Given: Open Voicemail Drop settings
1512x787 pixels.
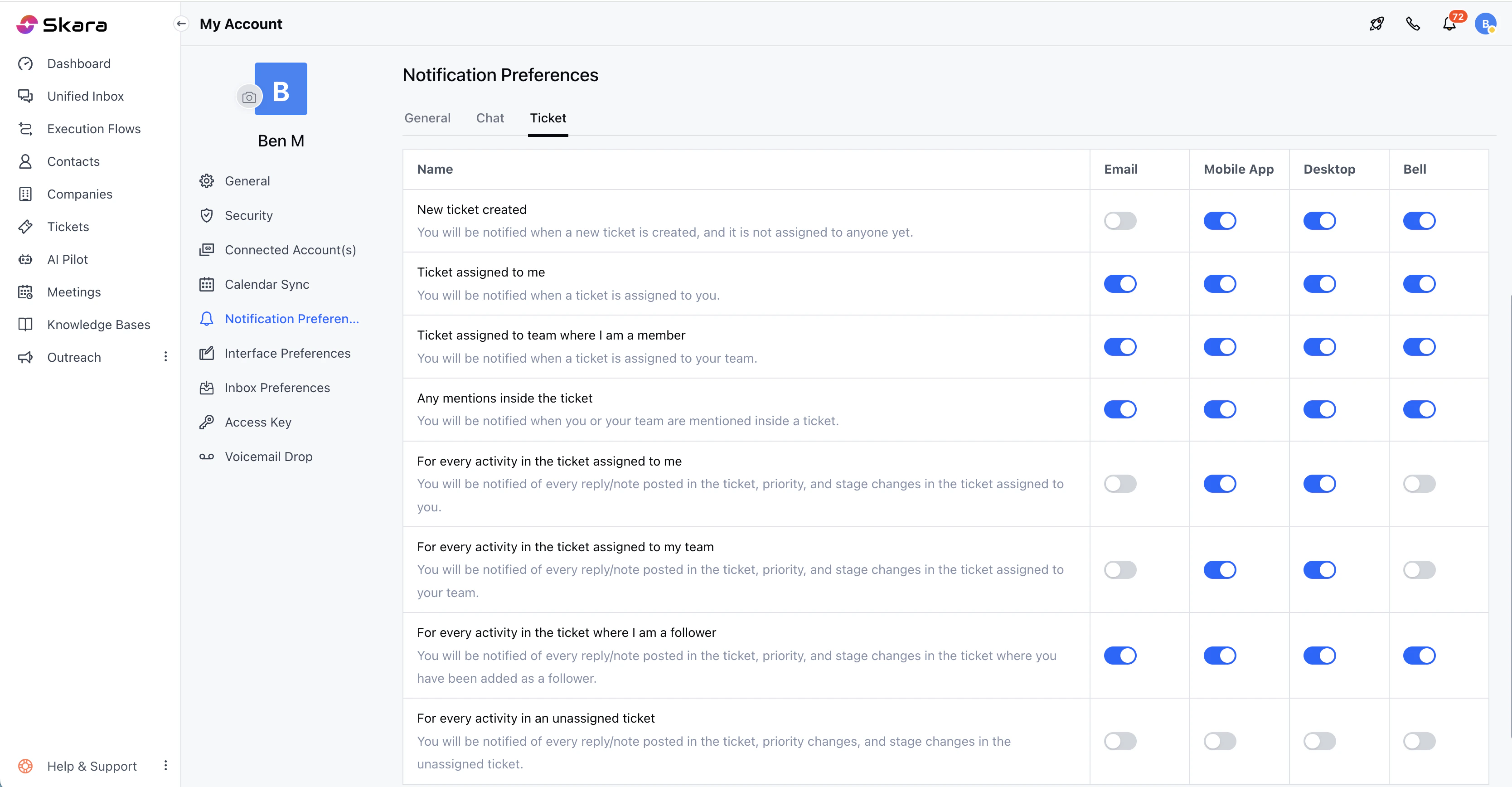Looking at the screenshot, I should pyautogui.click(x=268, y=457).
